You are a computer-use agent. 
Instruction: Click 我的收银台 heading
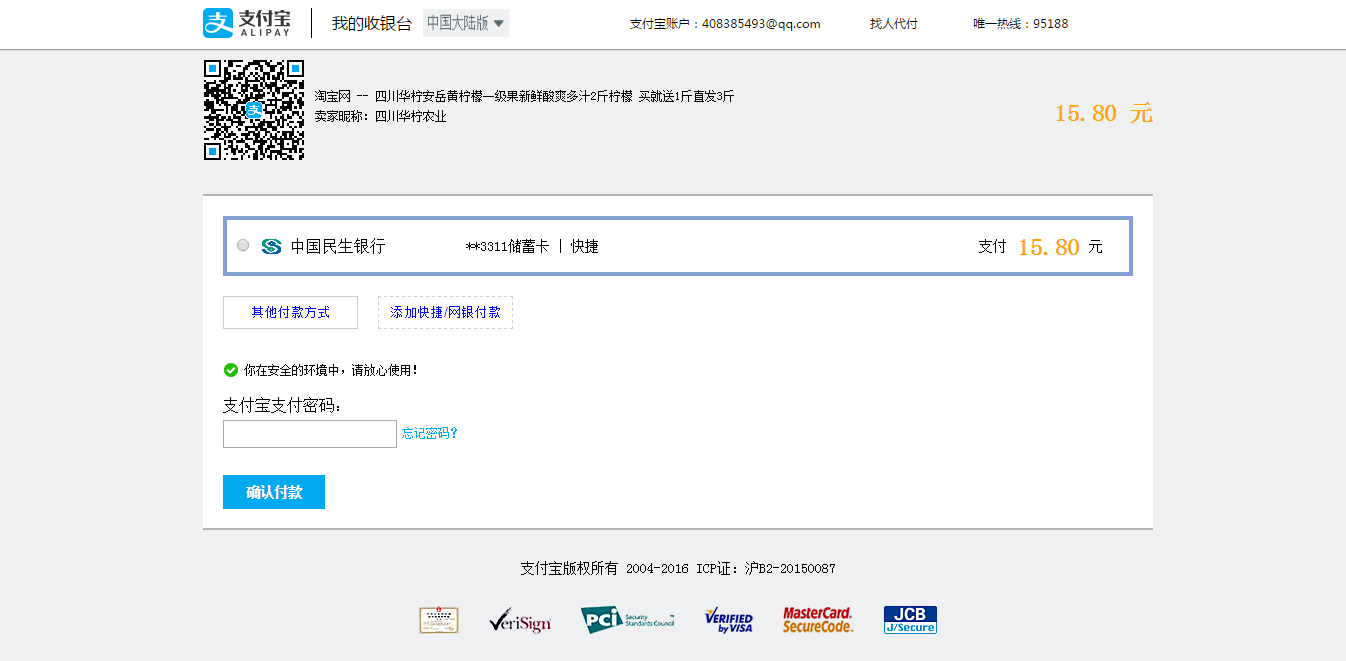tap(372, 23)
